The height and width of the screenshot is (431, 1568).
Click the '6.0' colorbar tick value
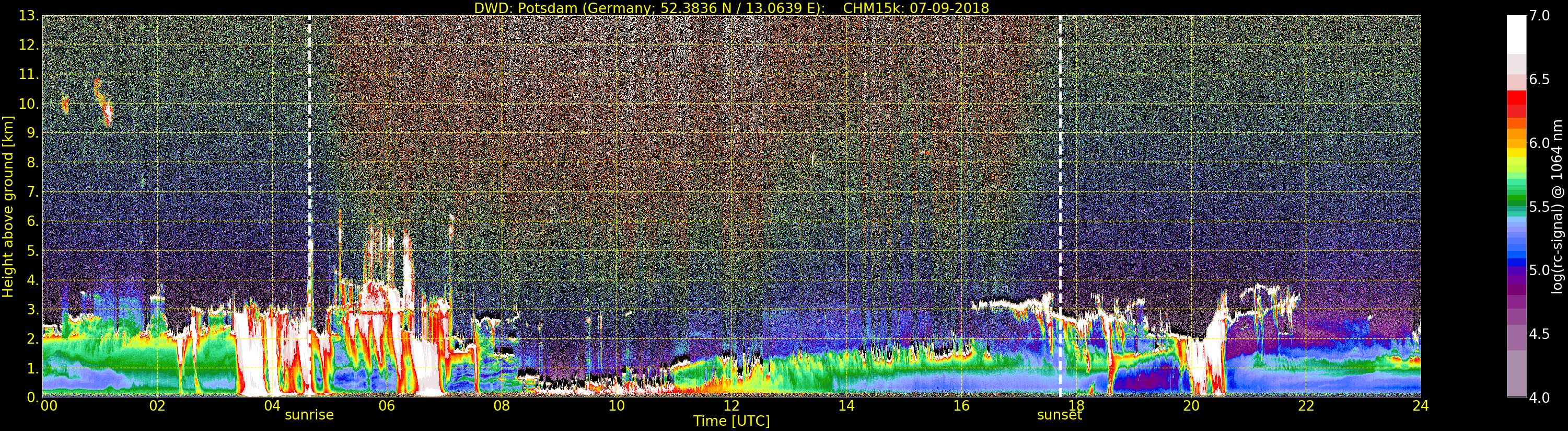(x=1539, y=143)
